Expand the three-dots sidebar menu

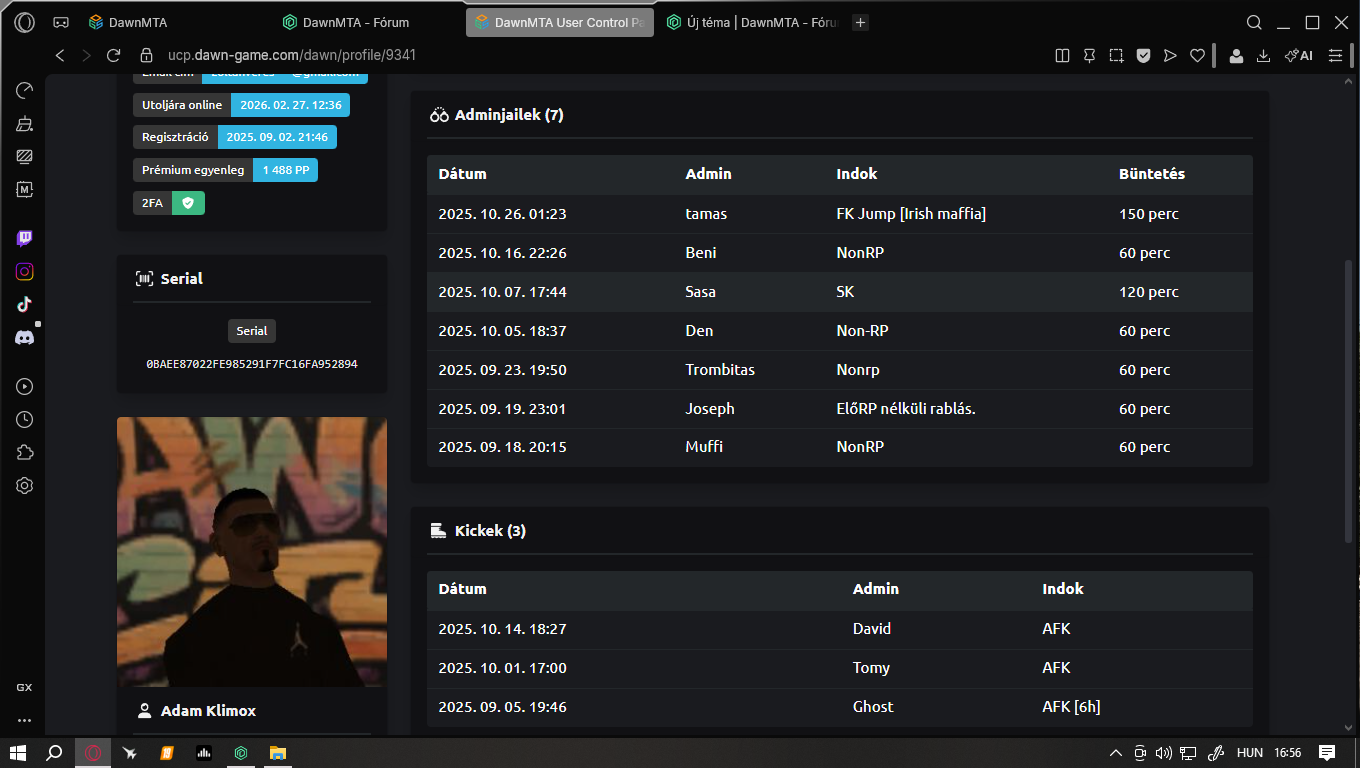tap(25, 720)
